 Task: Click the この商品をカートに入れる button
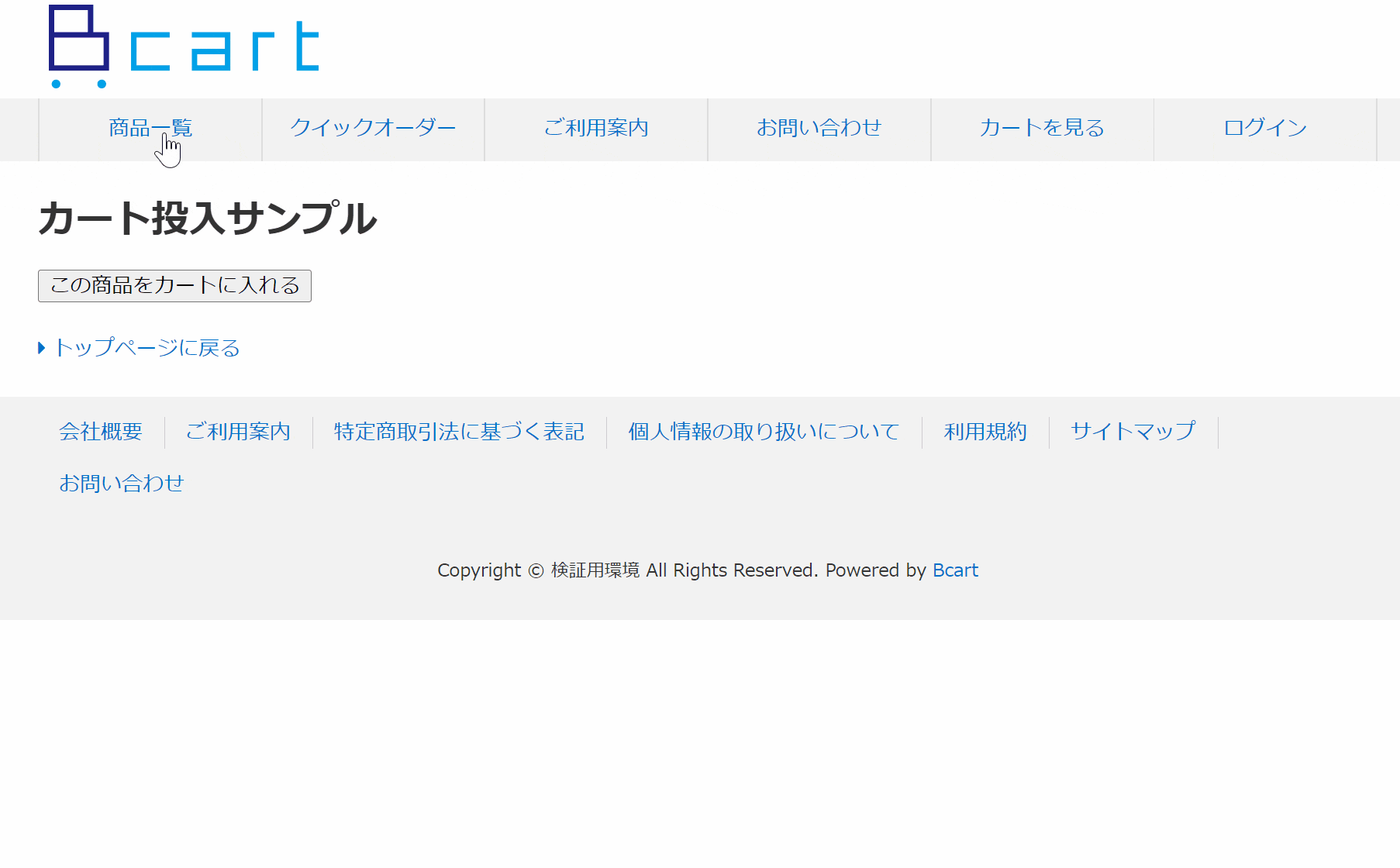pos(174,286)
